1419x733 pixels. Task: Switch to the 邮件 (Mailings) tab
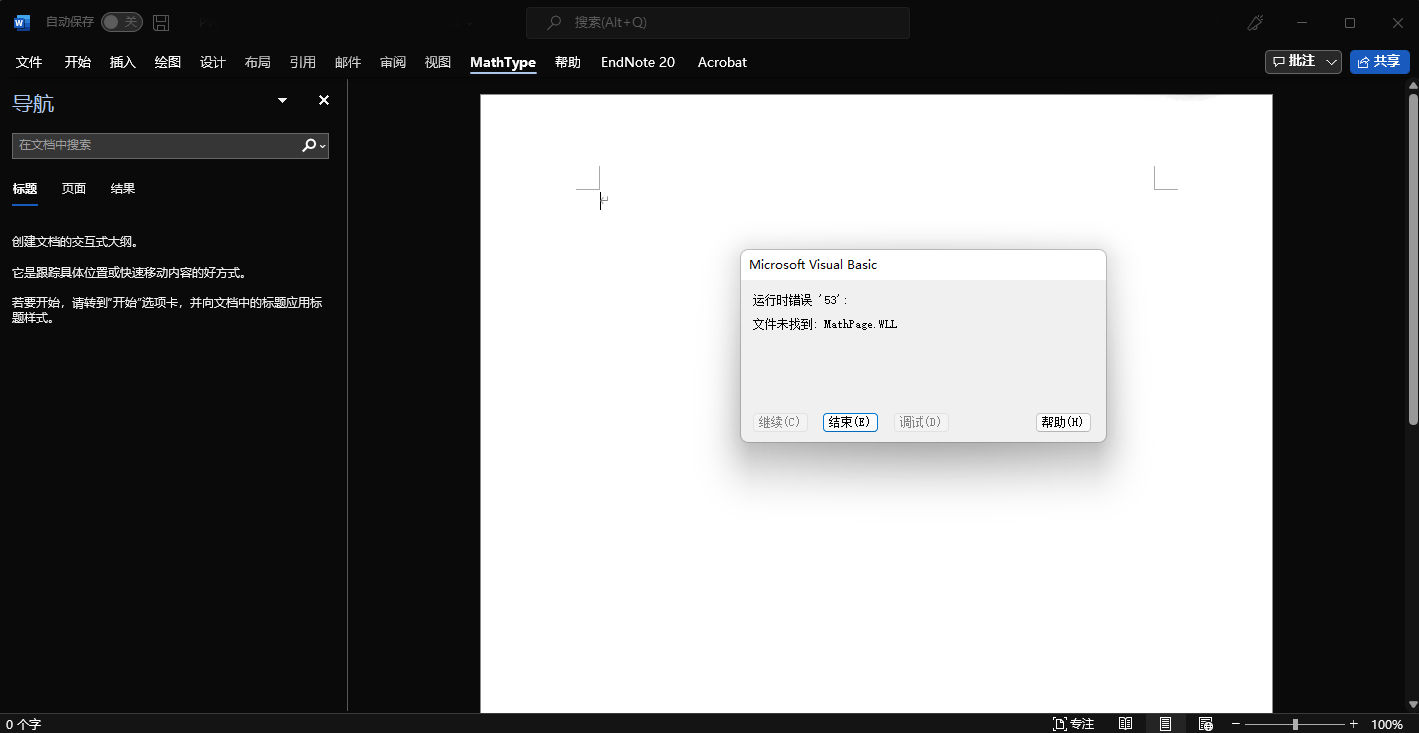[347, 62]
